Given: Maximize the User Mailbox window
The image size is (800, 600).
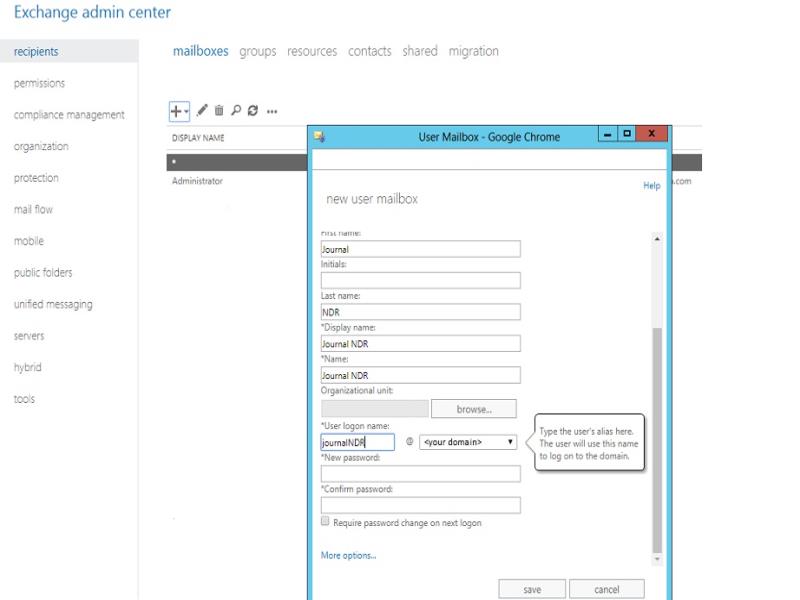Looking at the screenshot, I should 627,134.
